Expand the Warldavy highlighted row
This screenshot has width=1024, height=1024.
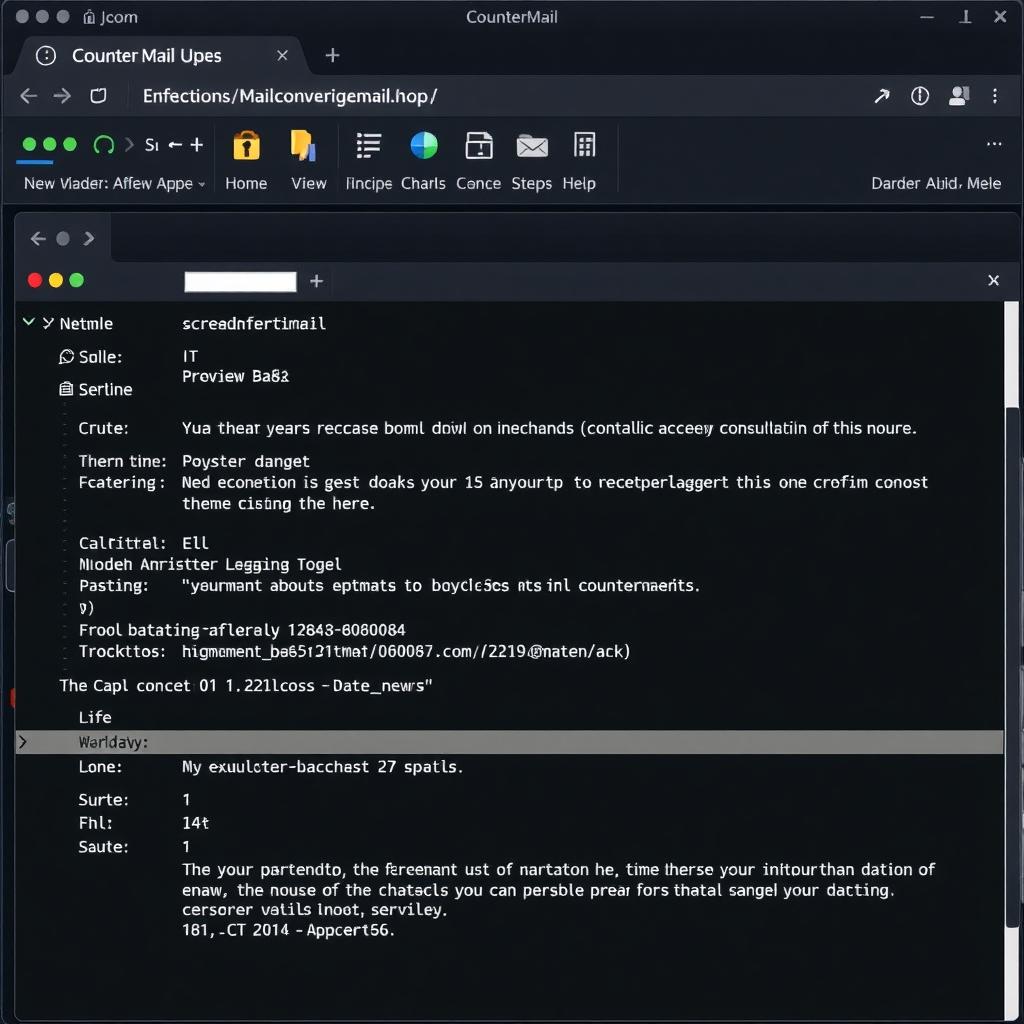[x=23, y=742]
